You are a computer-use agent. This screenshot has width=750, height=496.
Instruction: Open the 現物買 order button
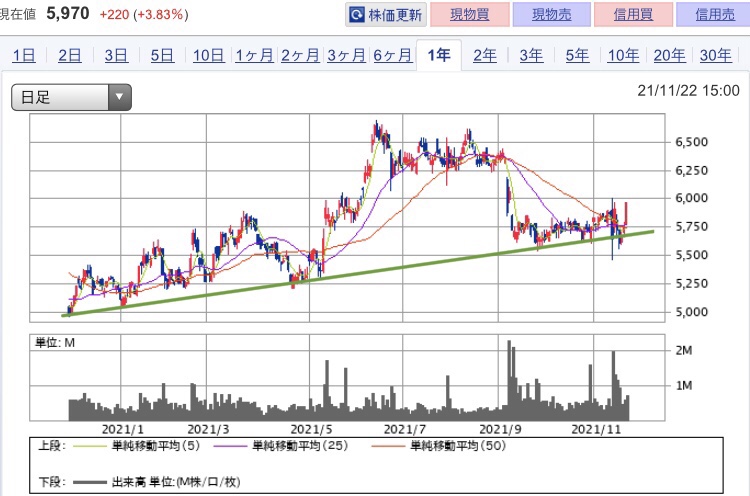[x=470, y=14]
